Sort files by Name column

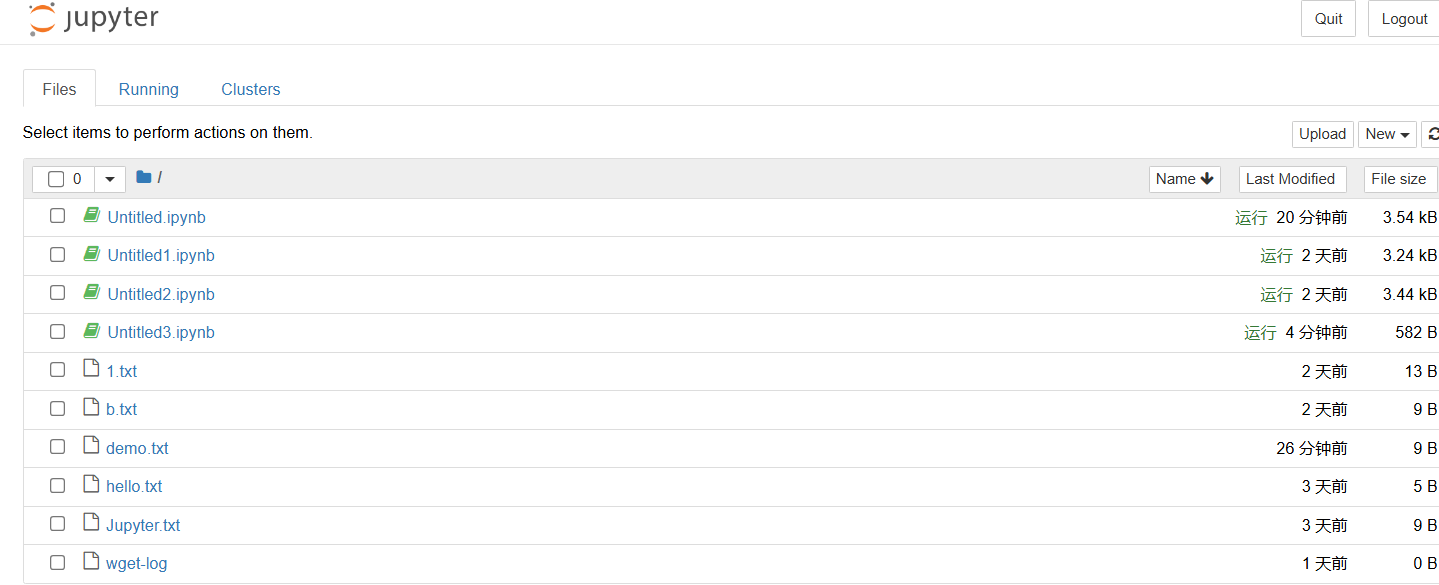click(1184, 179)
